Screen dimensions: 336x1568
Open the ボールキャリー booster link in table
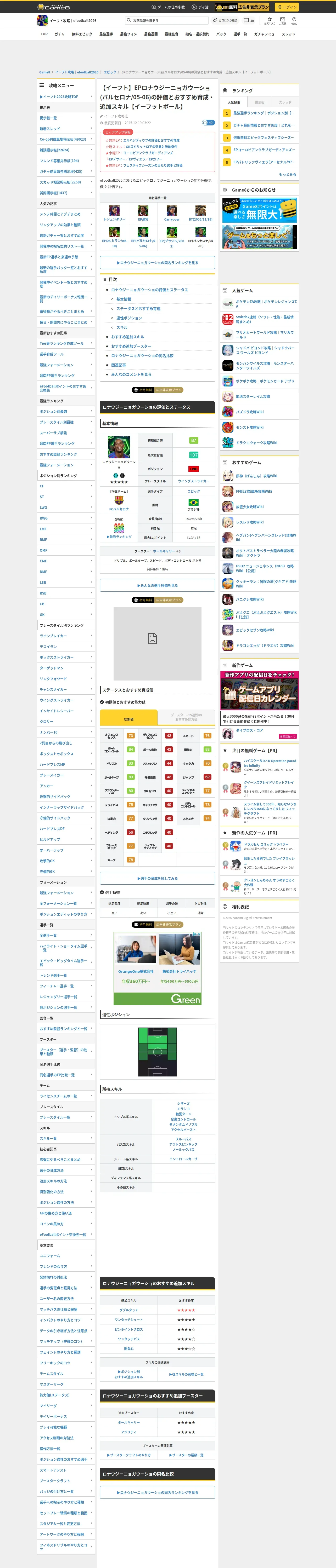click(x=129, y=1422)
